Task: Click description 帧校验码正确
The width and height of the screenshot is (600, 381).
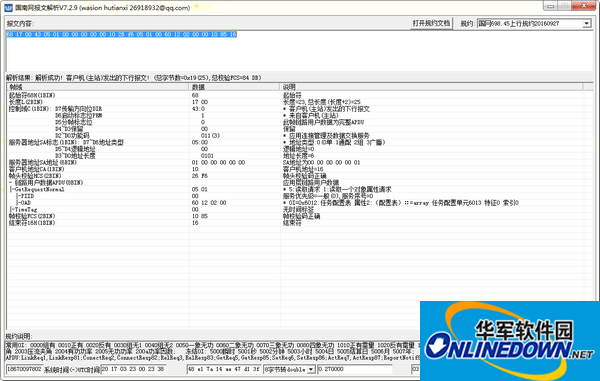Action: tap(302, 217)
